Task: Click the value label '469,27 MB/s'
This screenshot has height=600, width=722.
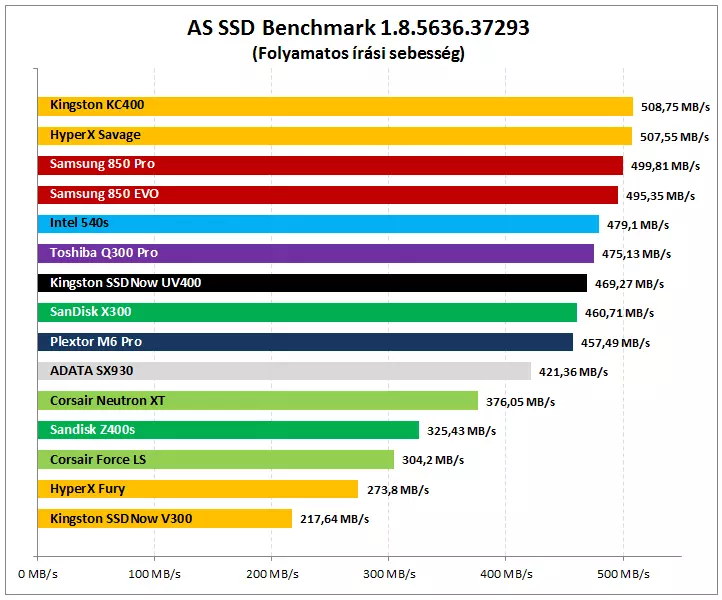Action: [x=629, y=284]
